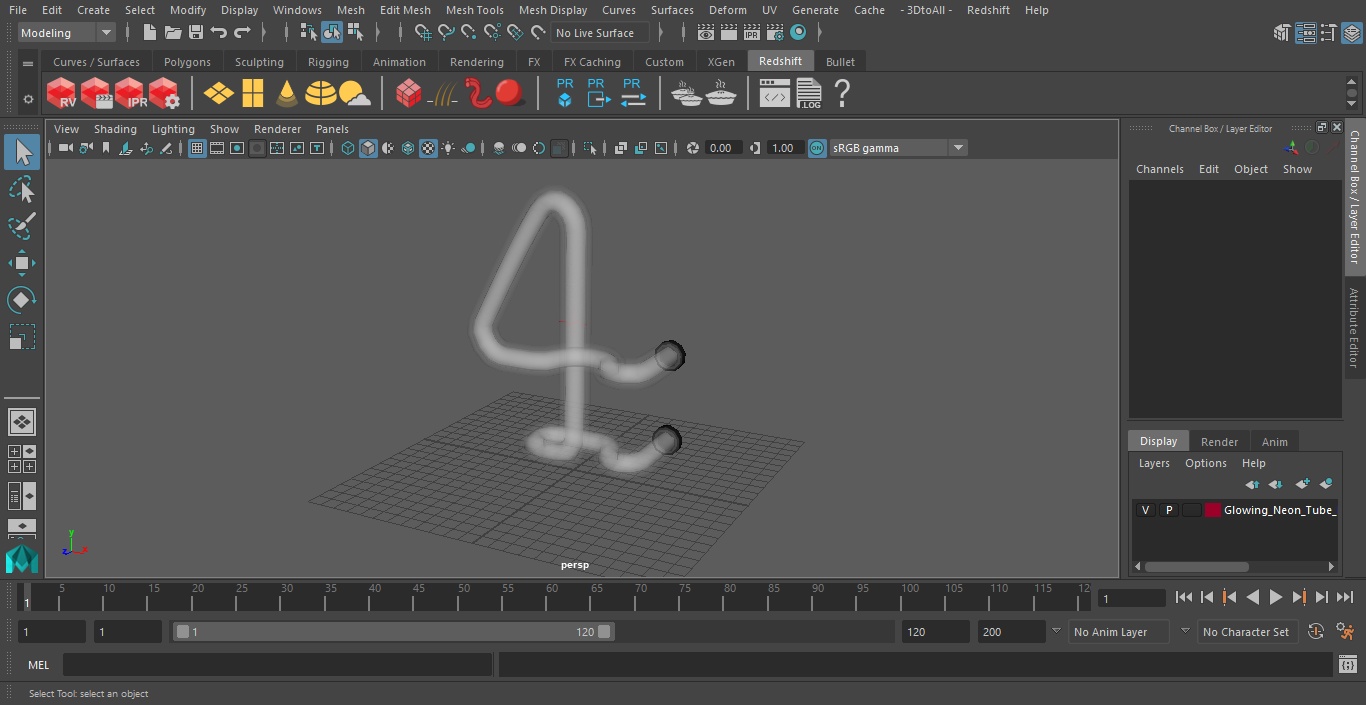Image resolution: width=1366 pixels, height=705 pixels.
Task: Click the Redshift .LOG file icon
Action: pos(808,94)
